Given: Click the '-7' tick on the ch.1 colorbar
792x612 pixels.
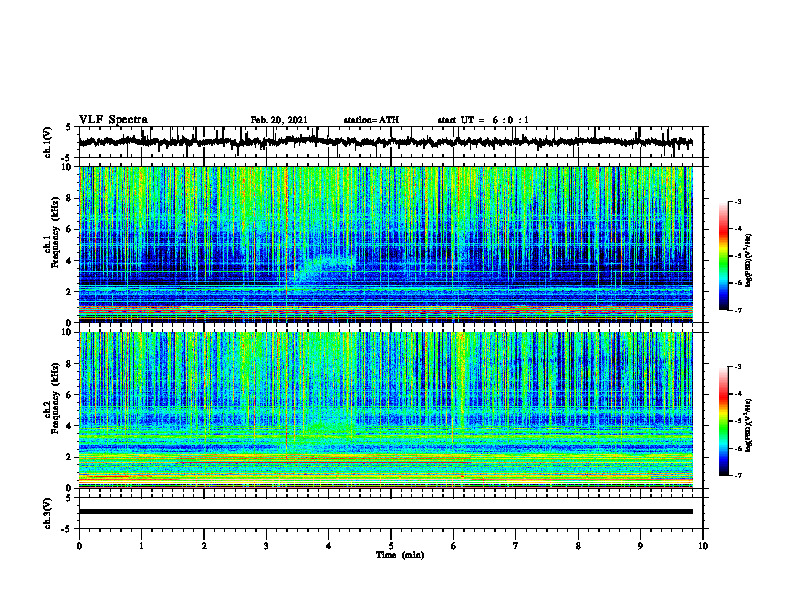Looking at the screenshot, I should [738, 310].
